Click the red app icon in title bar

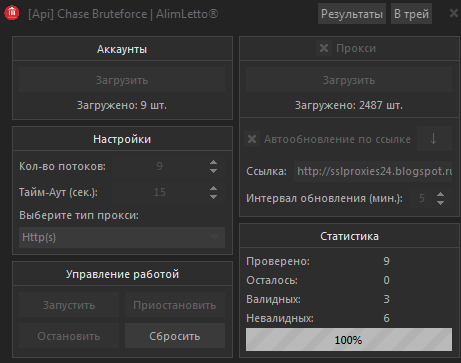pos(12,13)
